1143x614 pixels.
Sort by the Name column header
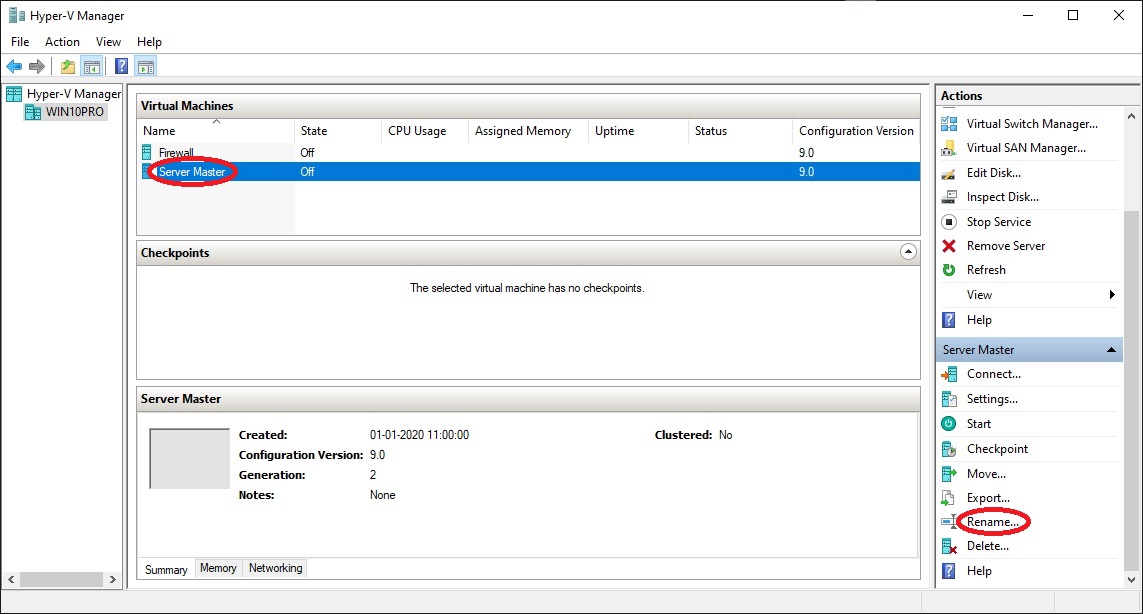coord(216,131)
